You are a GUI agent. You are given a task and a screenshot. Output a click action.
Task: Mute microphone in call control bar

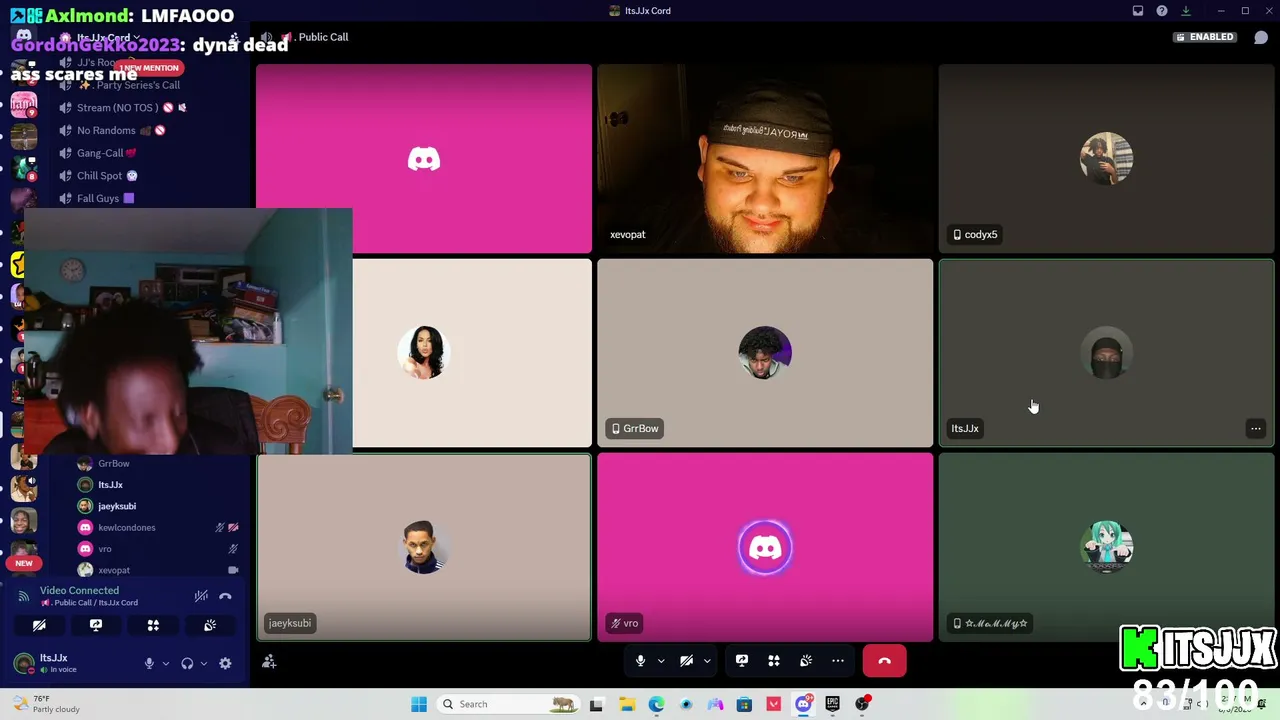coord(640,661)
